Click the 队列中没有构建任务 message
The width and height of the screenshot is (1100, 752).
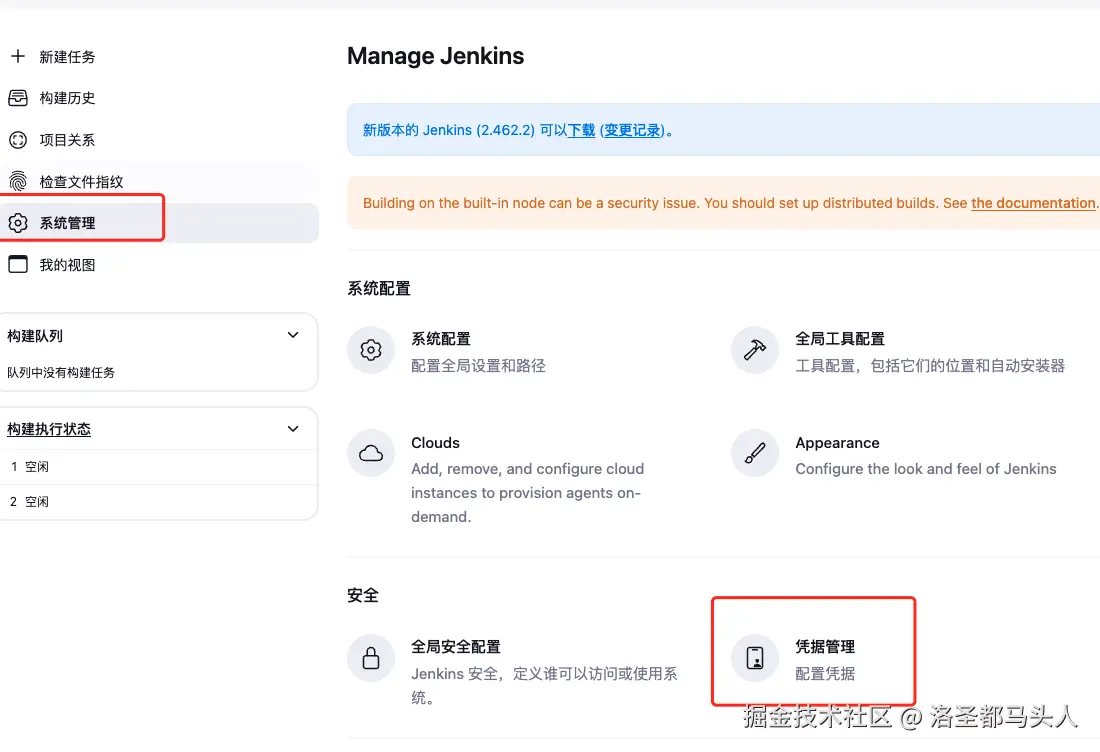click(61, 372)
